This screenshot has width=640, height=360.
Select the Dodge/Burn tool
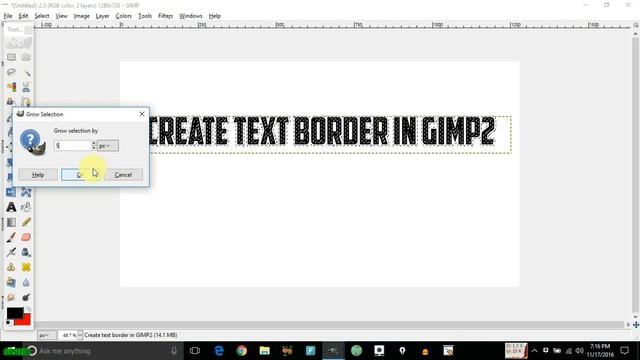pyautogui.click(x=26, y=297)
